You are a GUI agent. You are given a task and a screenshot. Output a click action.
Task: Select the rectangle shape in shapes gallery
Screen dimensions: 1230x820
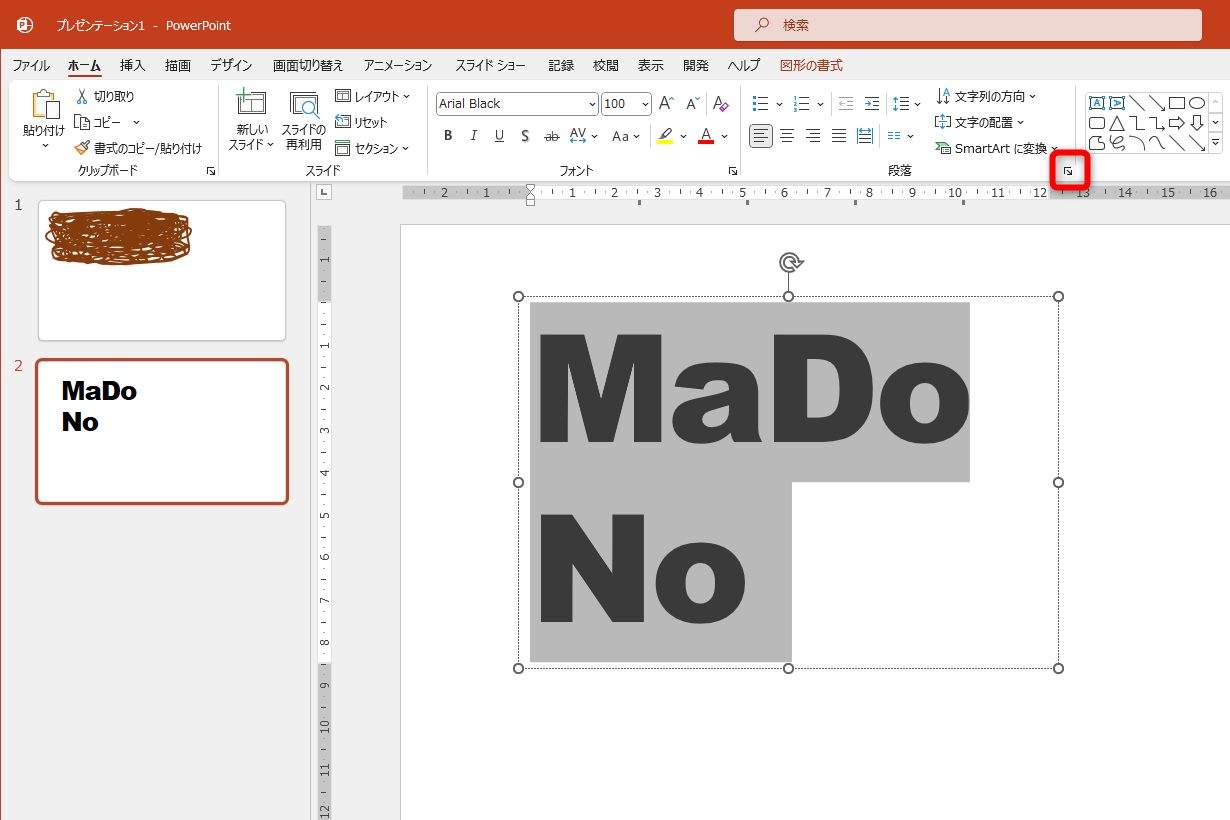1177,103
